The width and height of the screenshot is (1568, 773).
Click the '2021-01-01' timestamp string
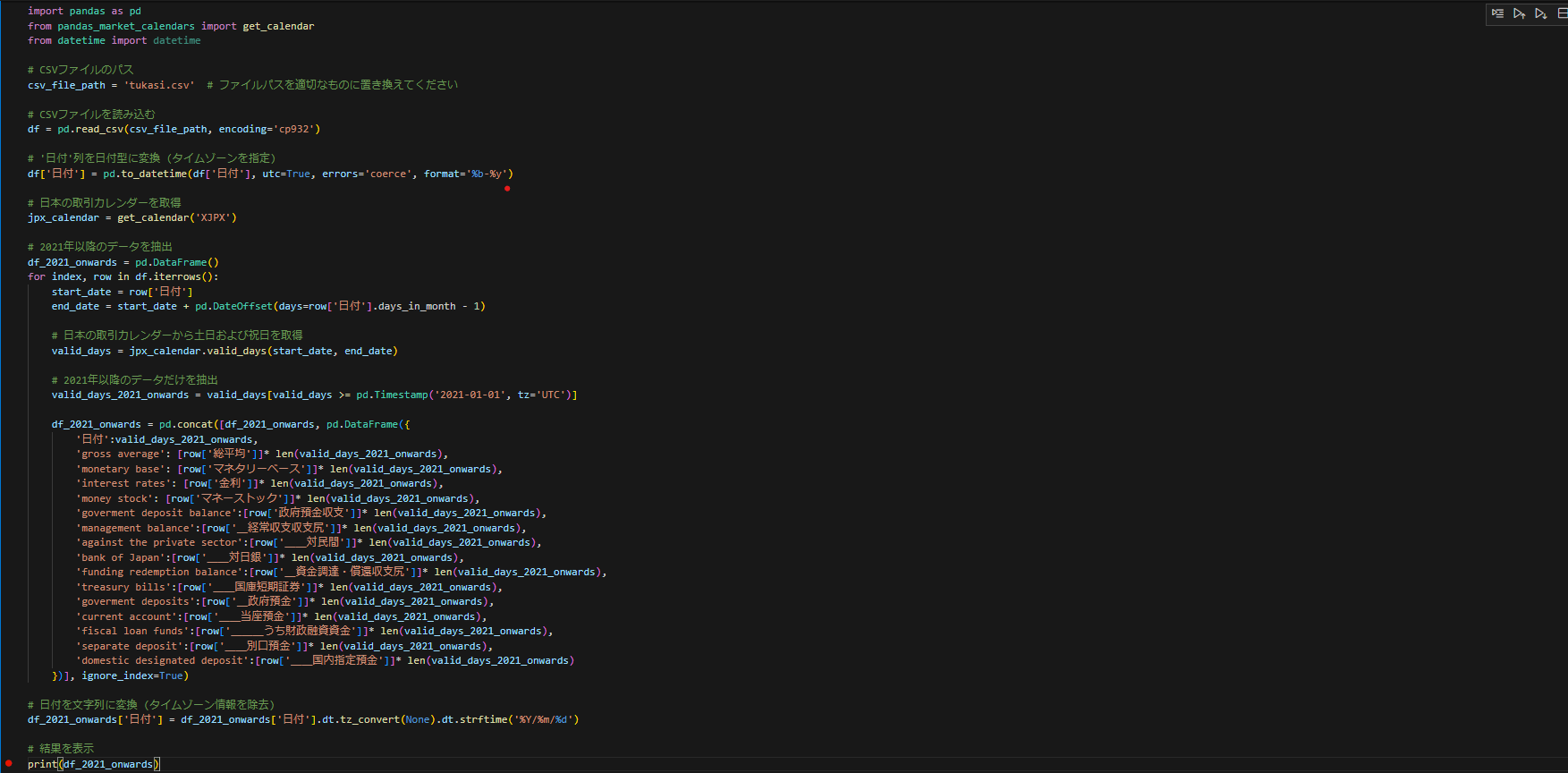click(x=470, y=395)
